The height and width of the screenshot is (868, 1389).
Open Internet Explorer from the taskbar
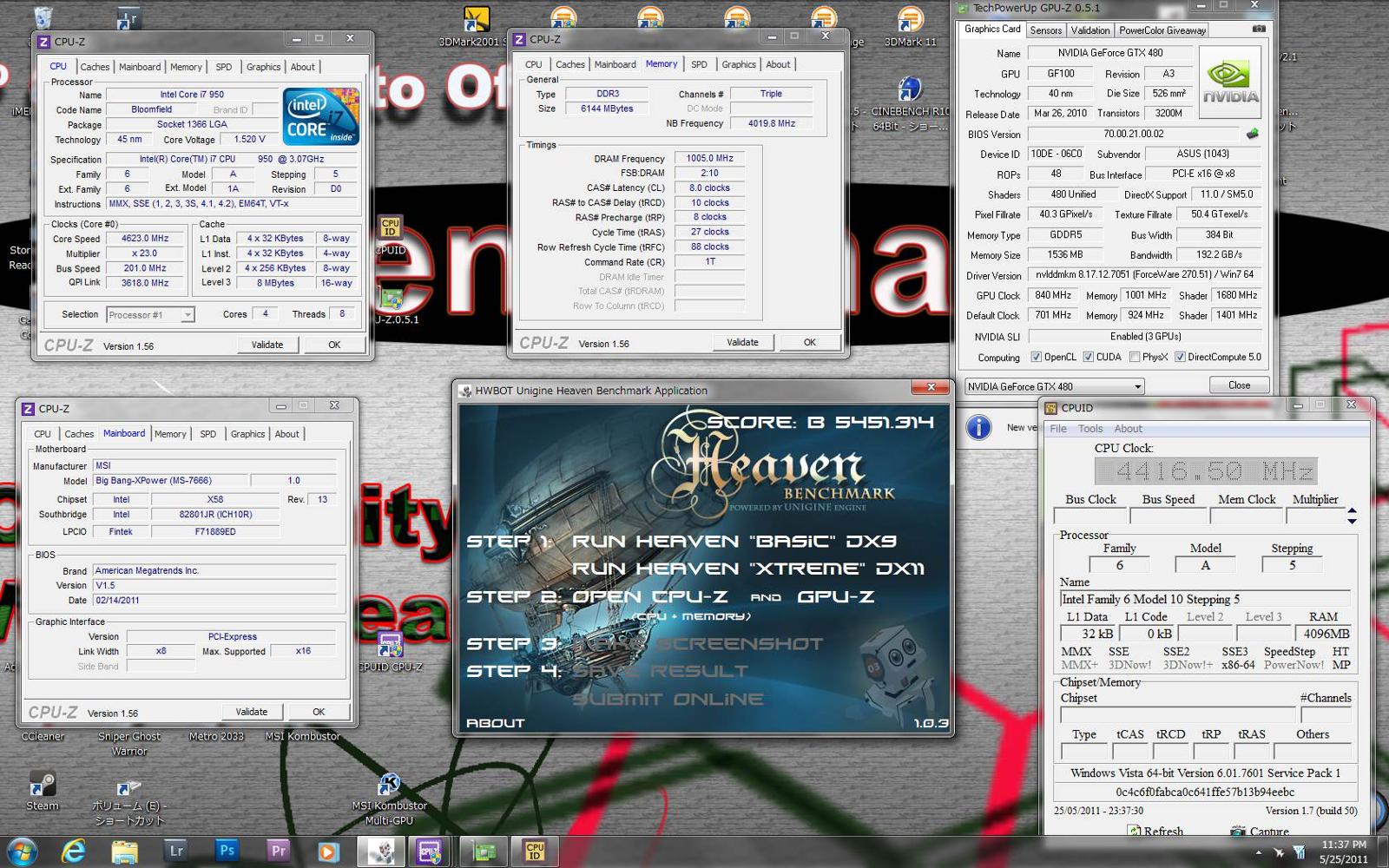[74, 852]
